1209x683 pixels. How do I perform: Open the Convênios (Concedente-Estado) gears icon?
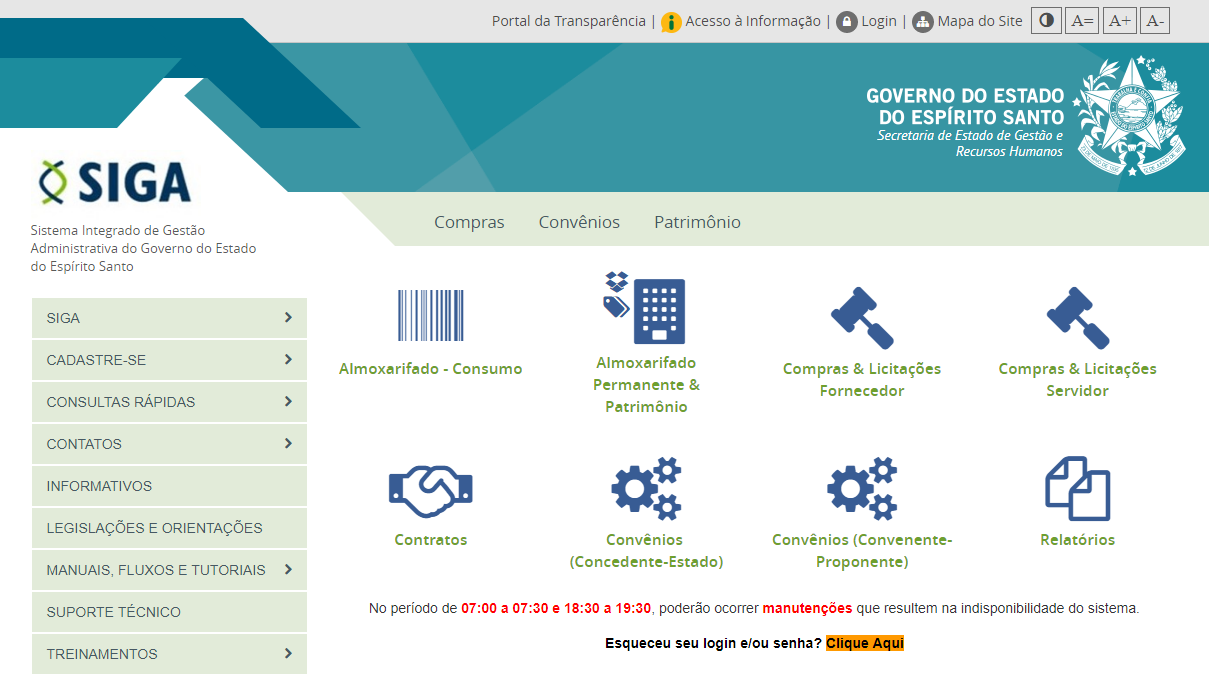click(x=646, y=489)
